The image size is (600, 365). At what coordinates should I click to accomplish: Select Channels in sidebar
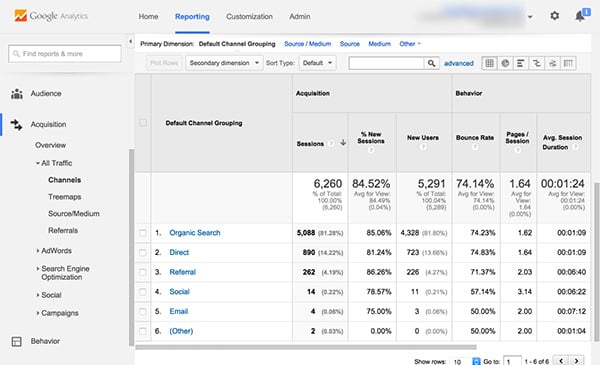(x=64, y=180)
